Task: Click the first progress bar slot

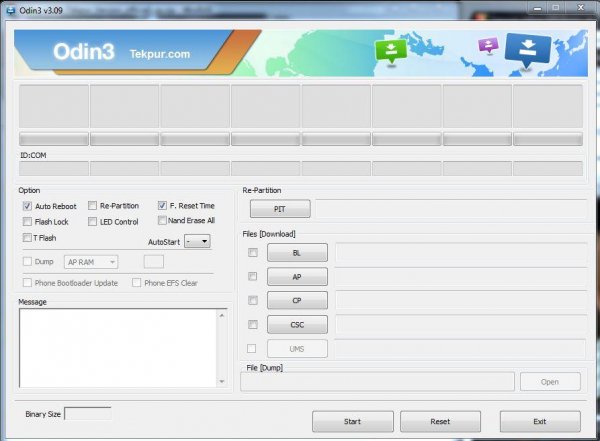Action: click(x=54, y=139)
